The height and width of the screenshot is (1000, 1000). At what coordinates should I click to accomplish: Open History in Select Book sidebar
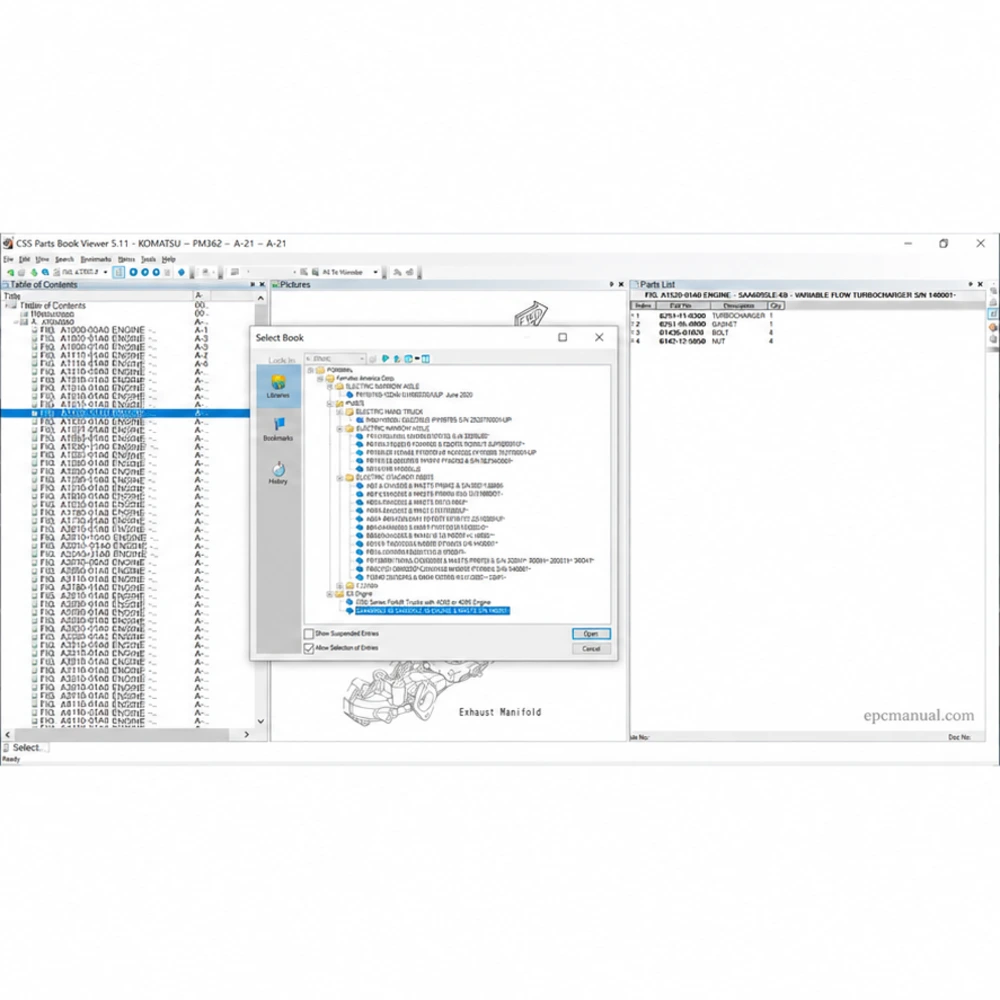coord(278,473)
